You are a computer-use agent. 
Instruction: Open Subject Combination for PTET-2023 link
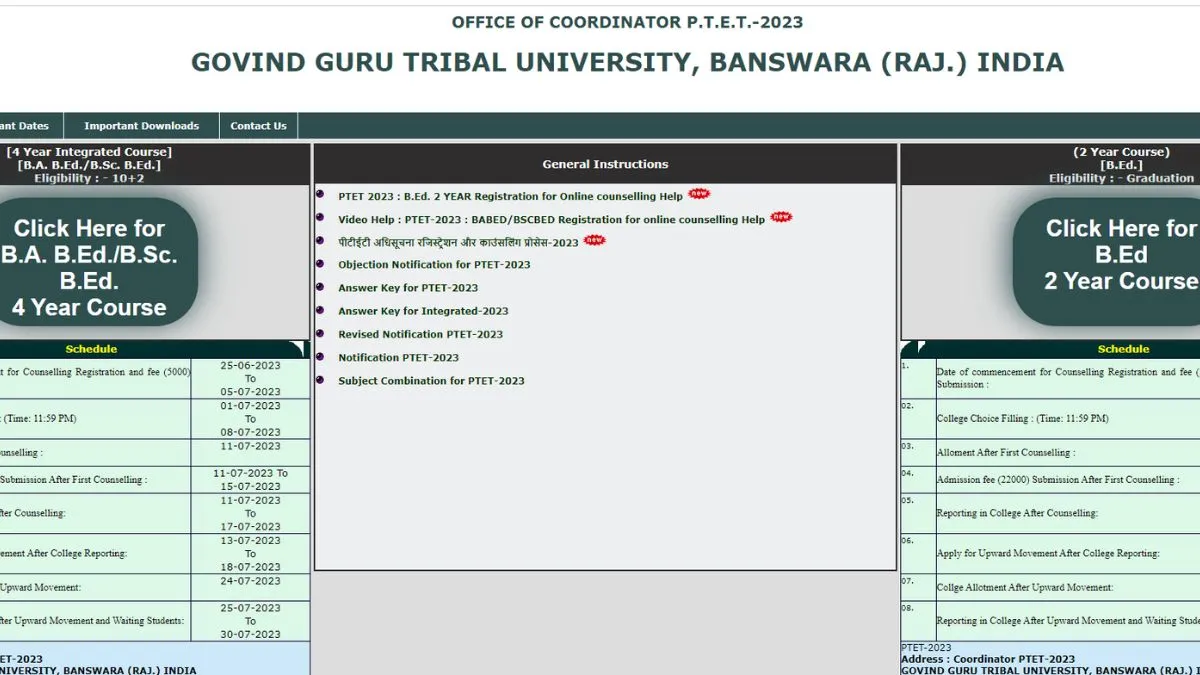coord(431,381)
